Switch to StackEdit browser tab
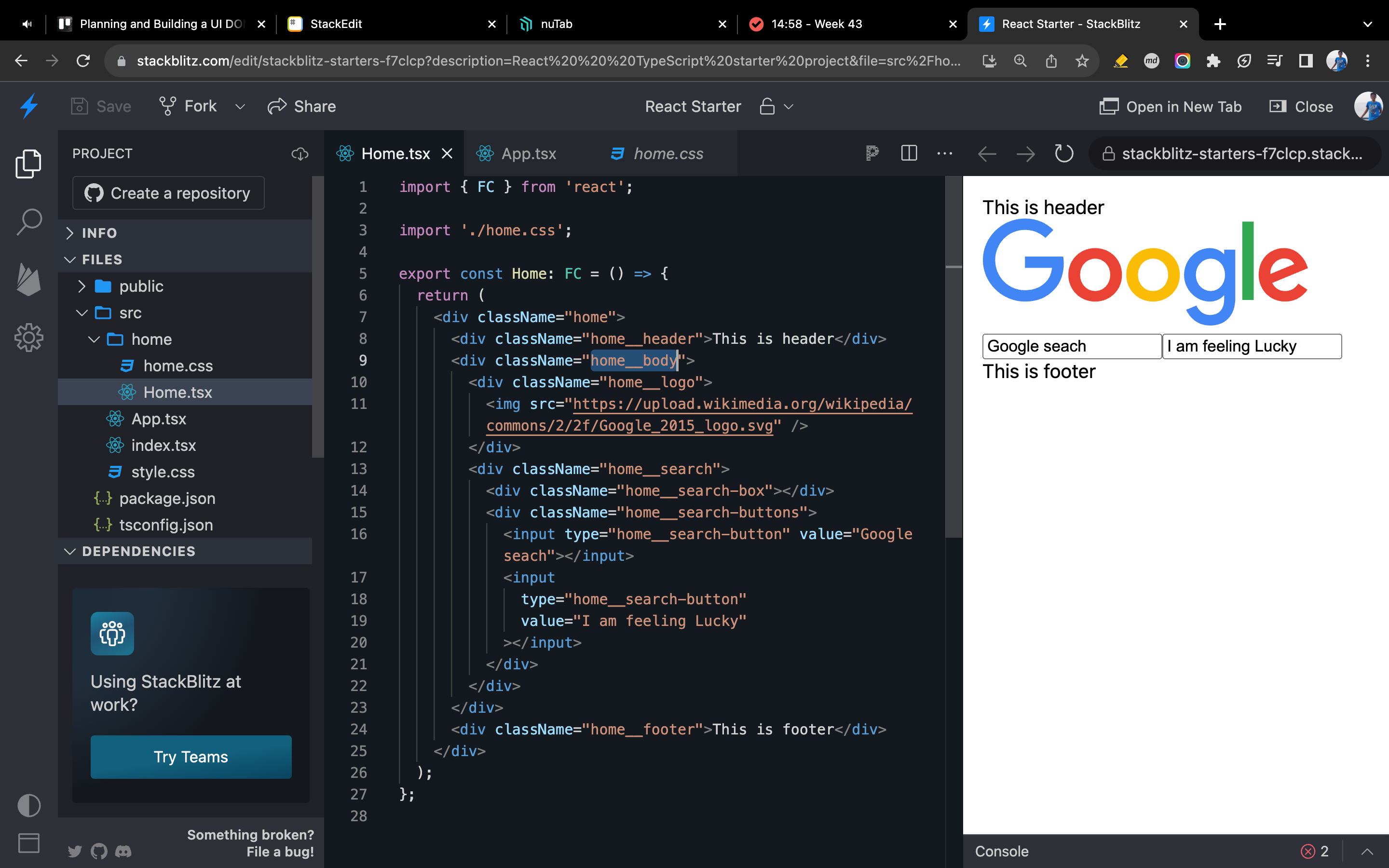 click(392, 24)
